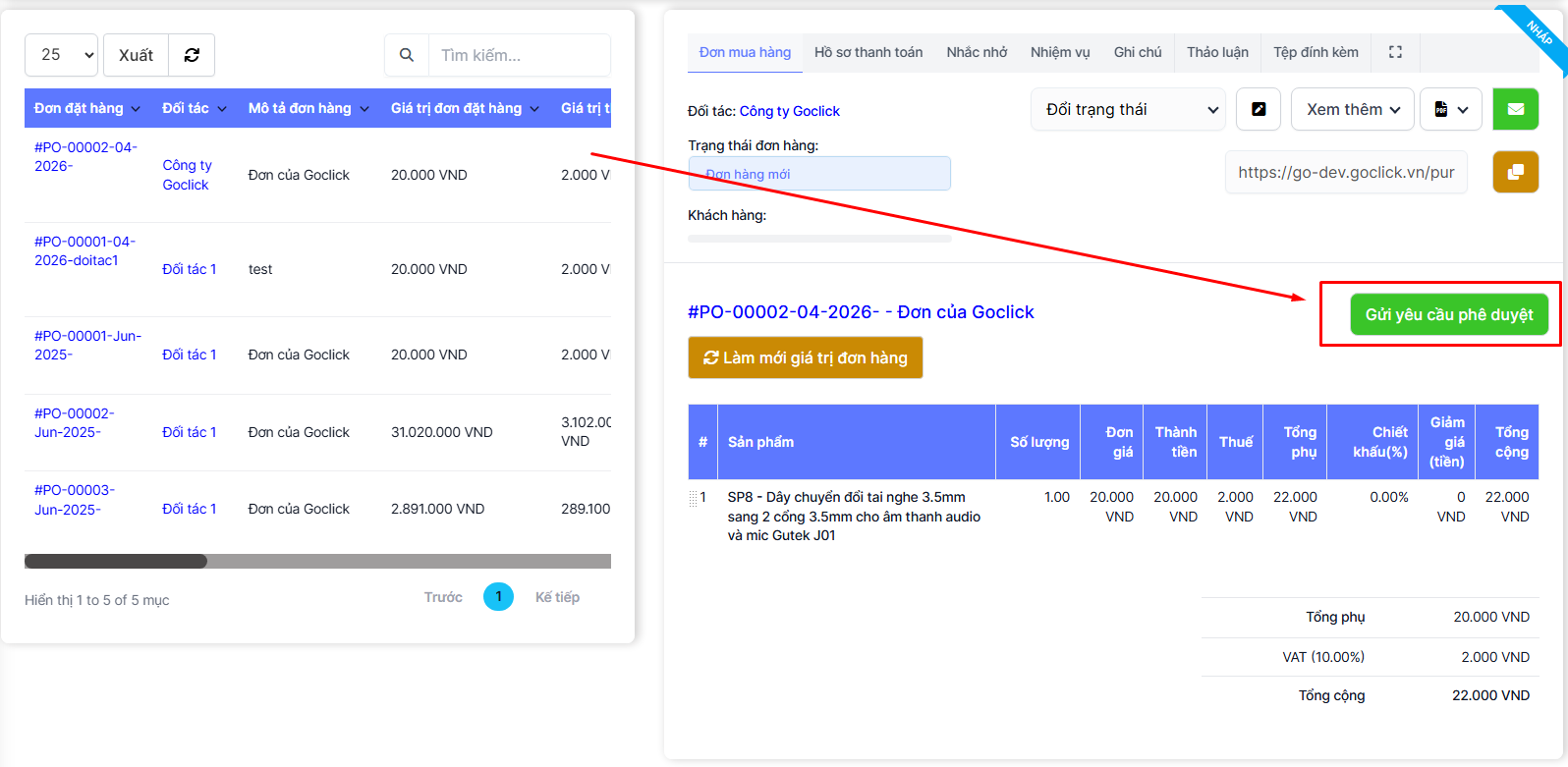Toggle fullscreen view icon in tab bar

1395,52
